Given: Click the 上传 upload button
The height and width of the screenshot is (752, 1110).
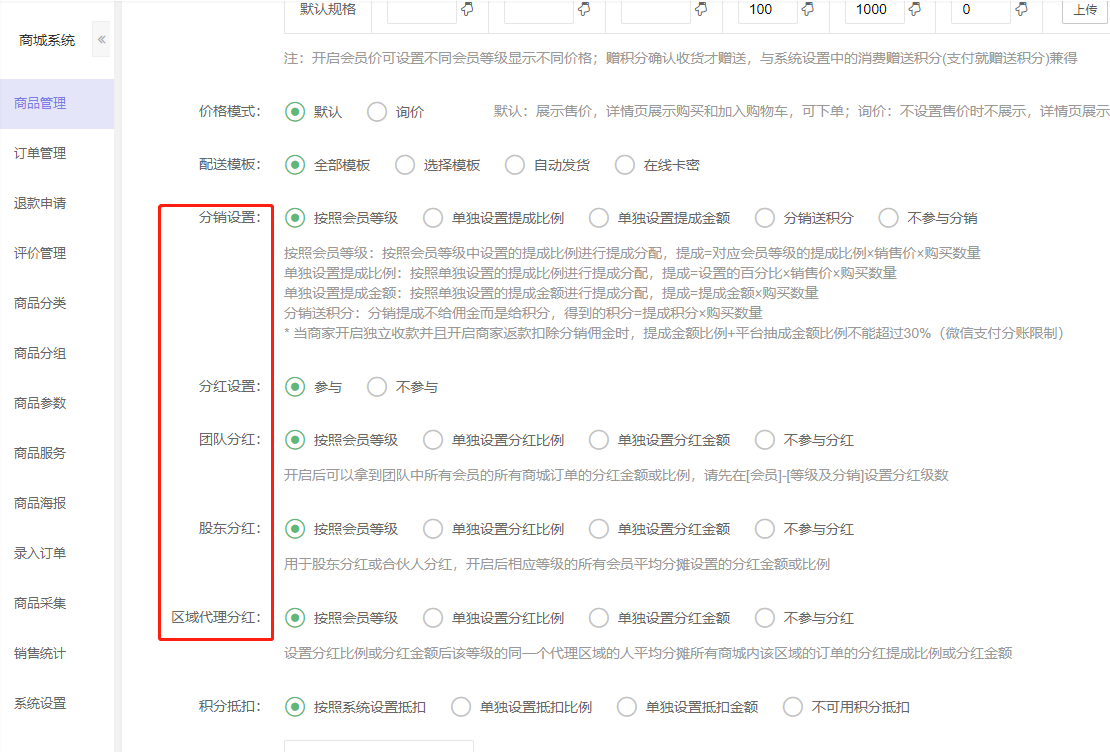Looking at the screenshot, I should [x=1084, y=9].
